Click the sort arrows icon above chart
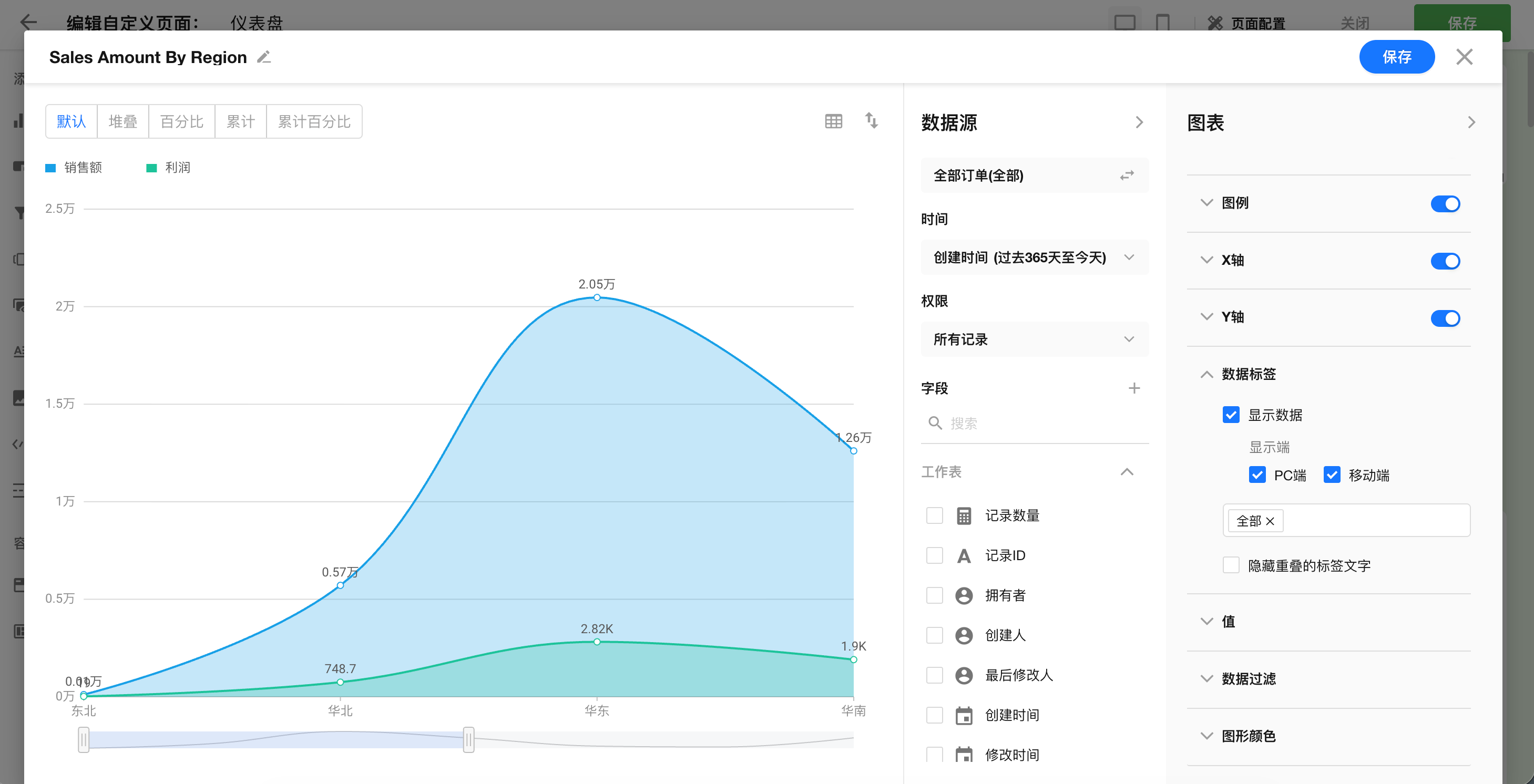The height and width of the screenshot is (784, 1534). (871, 121)
